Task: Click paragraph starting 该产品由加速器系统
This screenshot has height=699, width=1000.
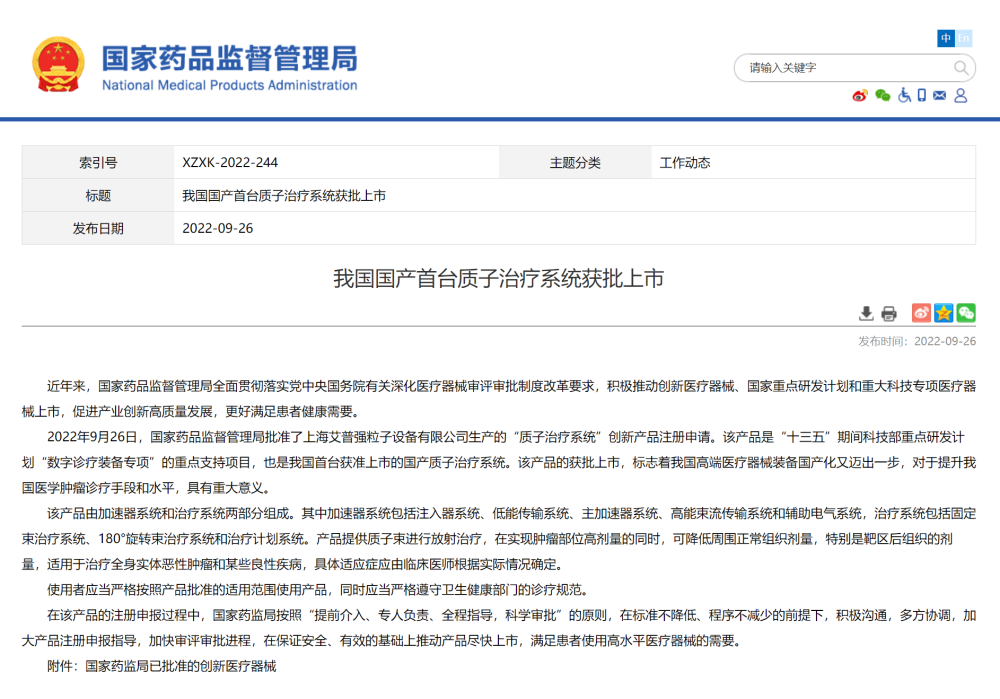Action: click(x=499, y=539)
